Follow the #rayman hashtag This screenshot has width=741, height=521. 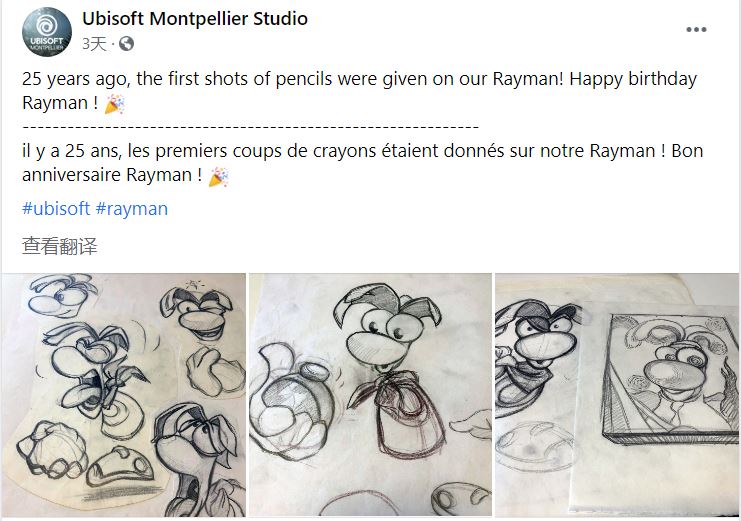pos(132,208)
